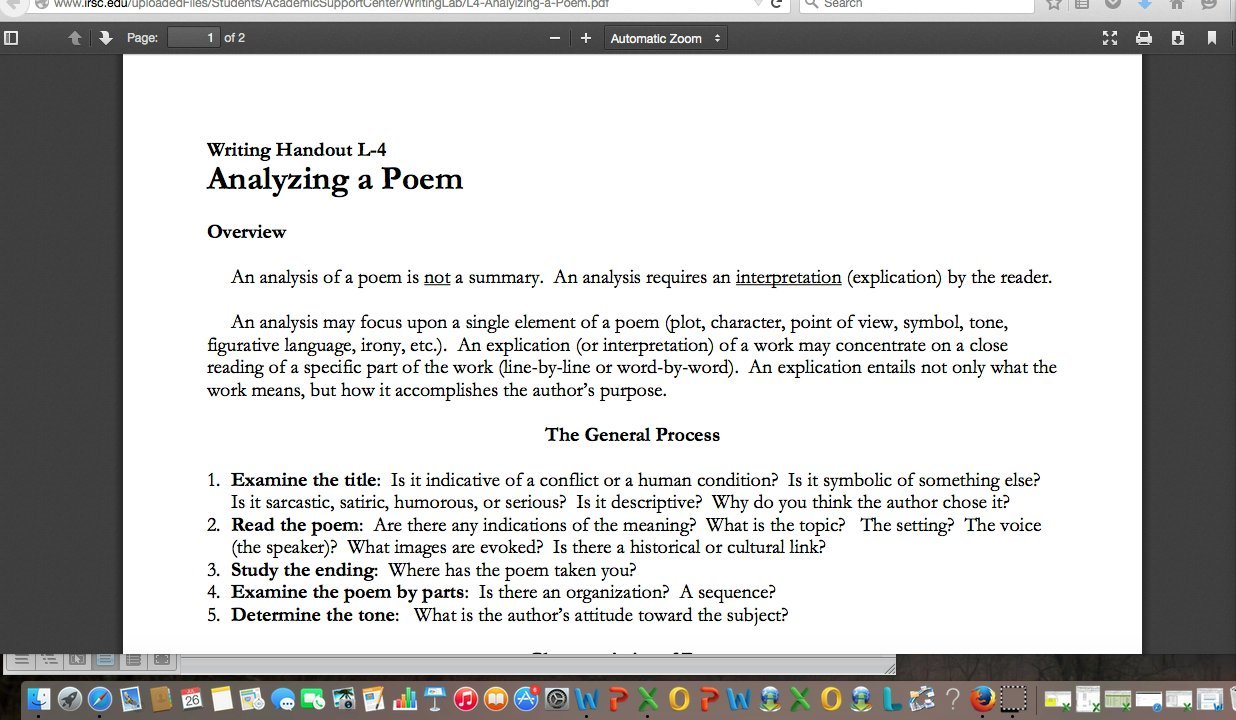
Task: Download the PDF file
Action: (1178, 38)
